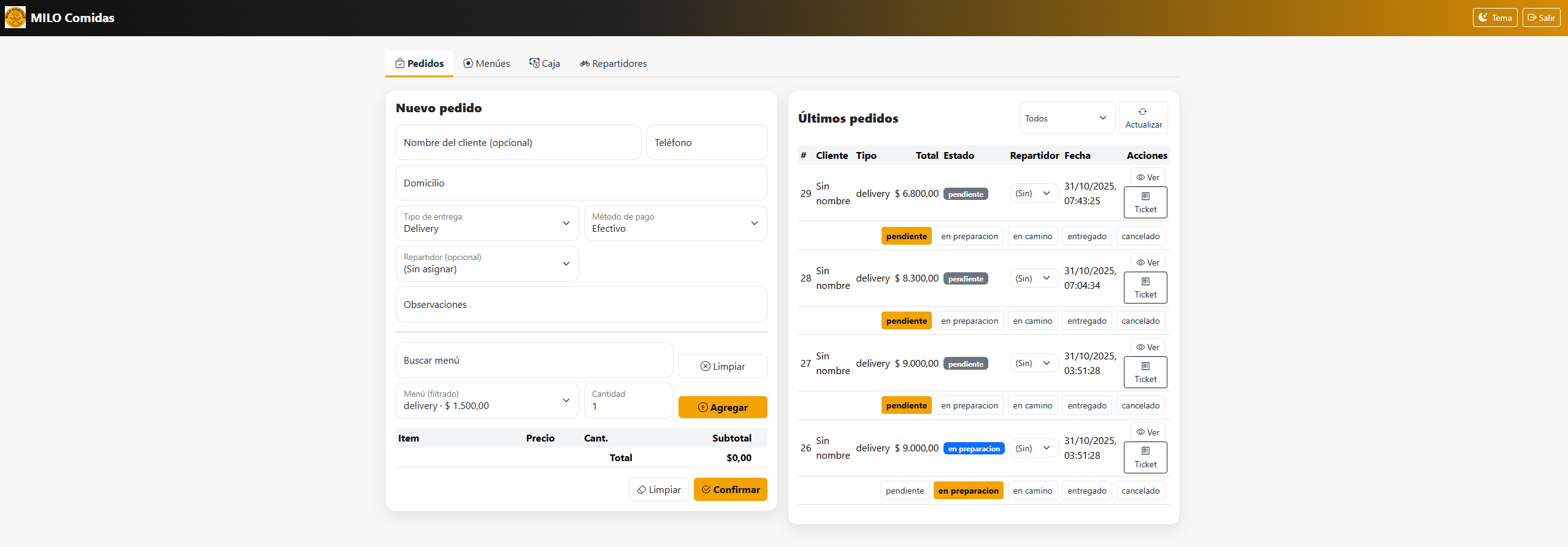Click Limpiar beside the menu search field
Screen dimensions: 1568x547
coord(722,366)
